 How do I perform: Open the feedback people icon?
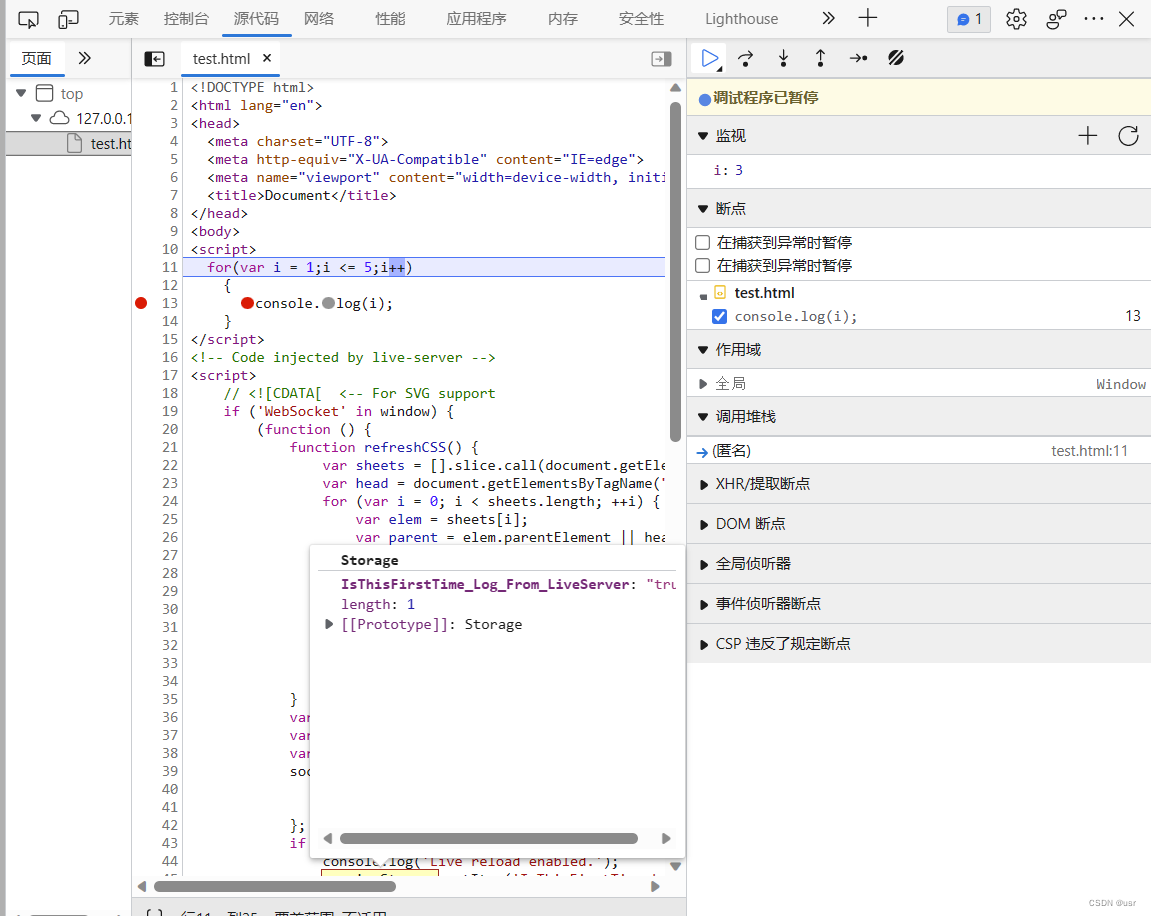click(1056, 19)
